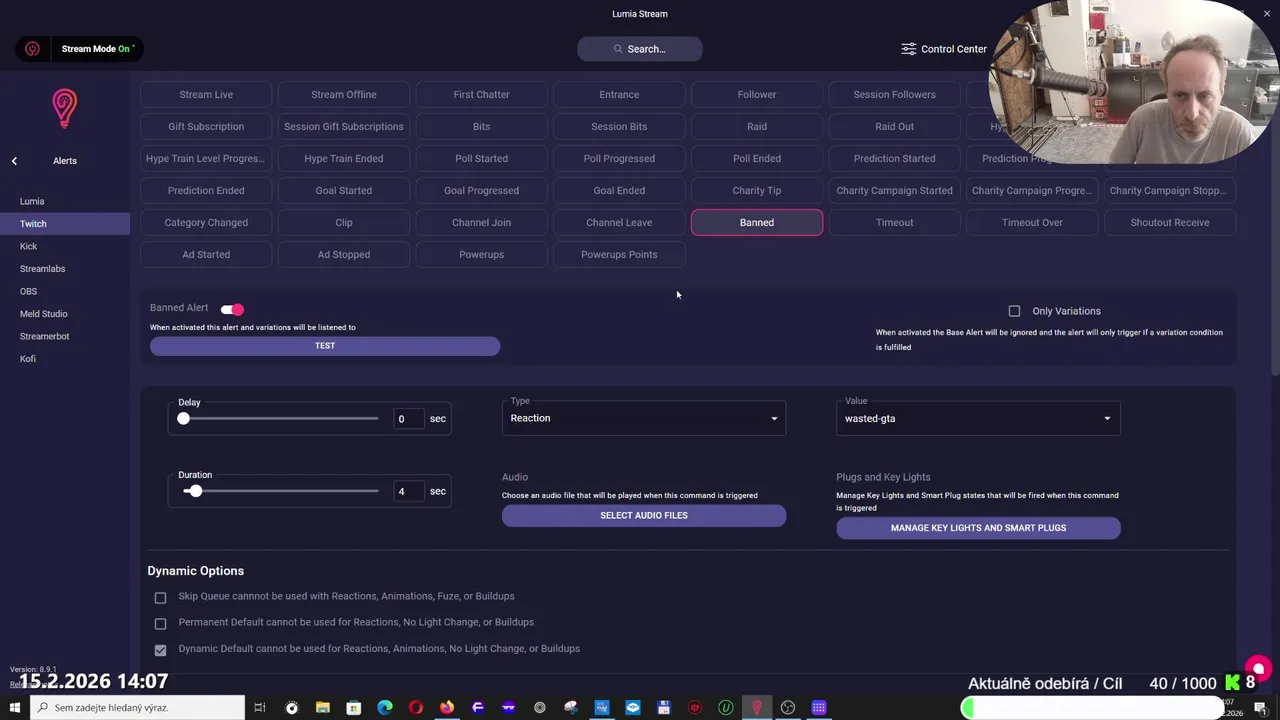Select the Charity Tip alert
Viewport: 1280px width, 720px height.
[757, 191]
